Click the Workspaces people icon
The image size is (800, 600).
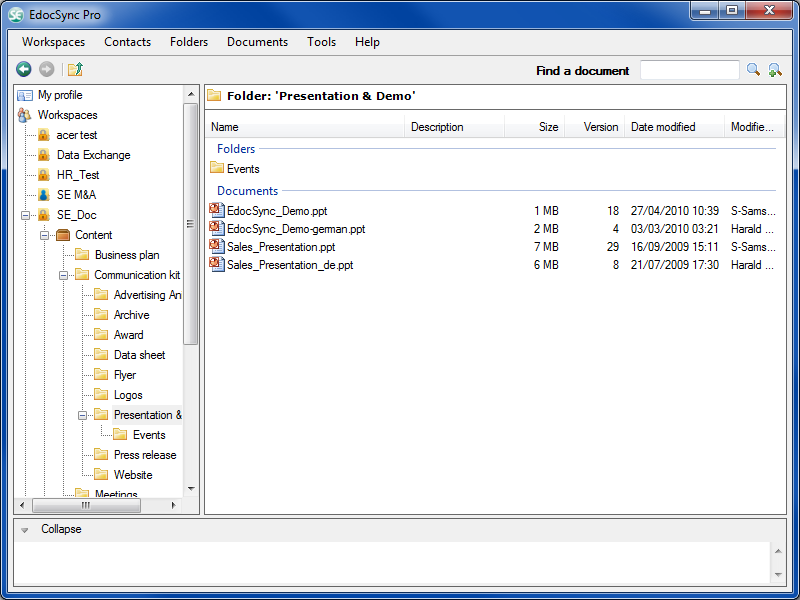(24, 115)
